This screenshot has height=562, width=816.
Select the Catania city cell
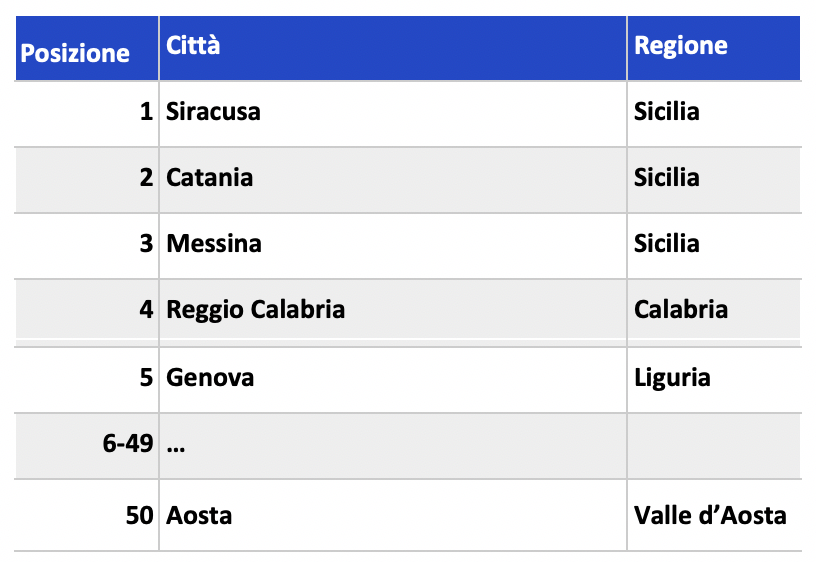(x=210, y=178)
